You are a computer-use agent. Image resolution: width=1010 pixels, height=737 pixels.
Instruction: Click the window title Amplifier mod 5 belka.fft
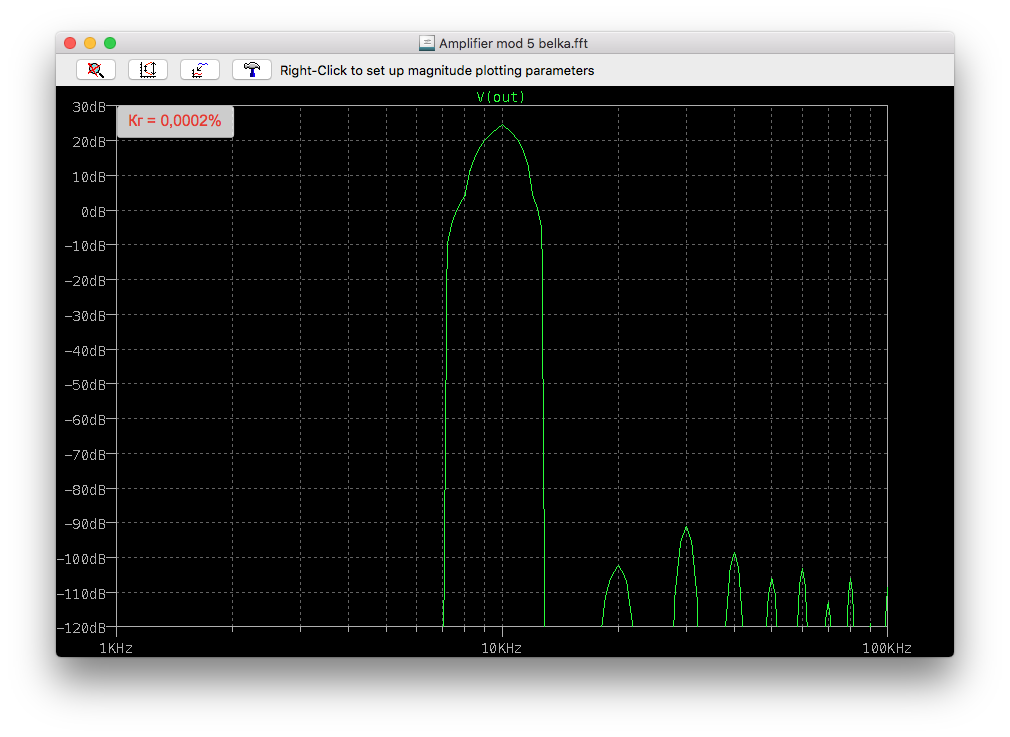click(513, 43)
